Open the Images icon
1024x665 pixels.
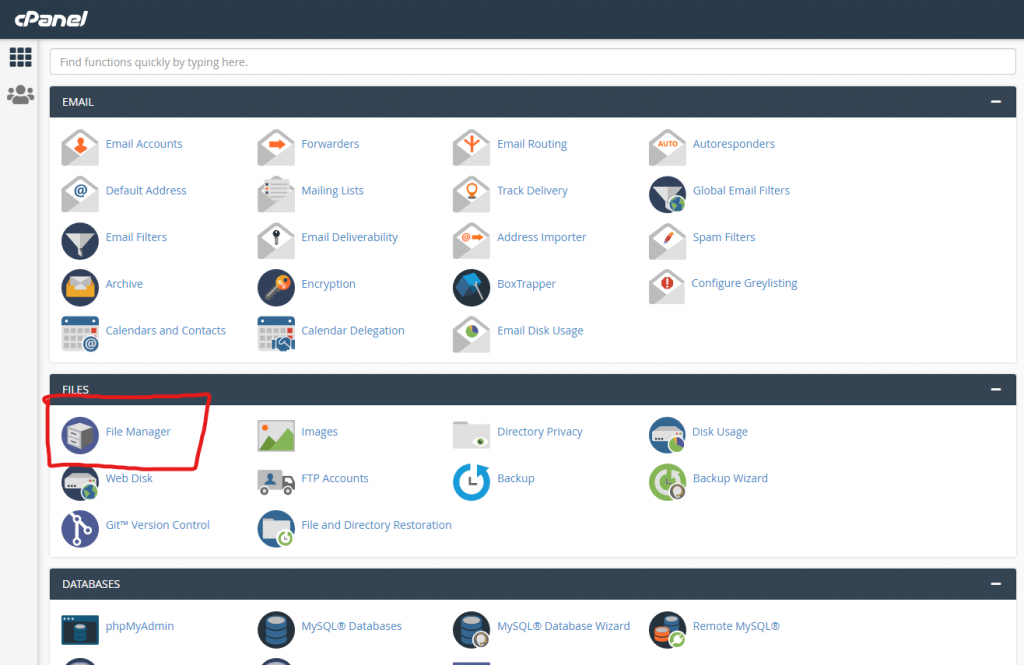click(276, 436)
